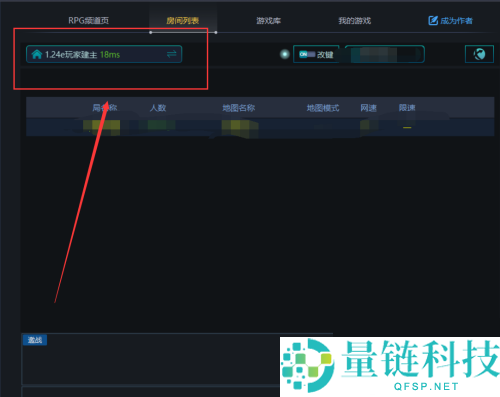Click the blue 激战 tag

35,340
